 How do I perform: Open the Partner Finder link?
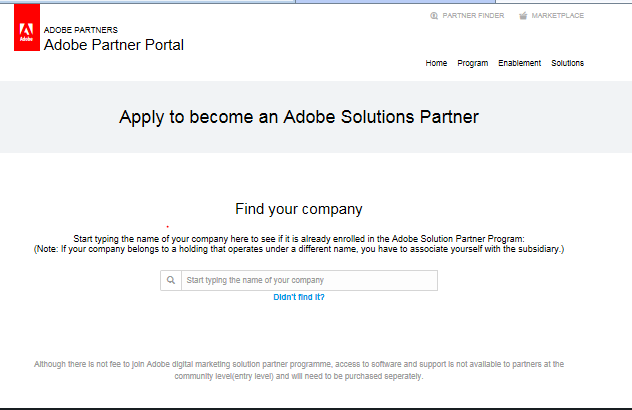coord(473,16)
